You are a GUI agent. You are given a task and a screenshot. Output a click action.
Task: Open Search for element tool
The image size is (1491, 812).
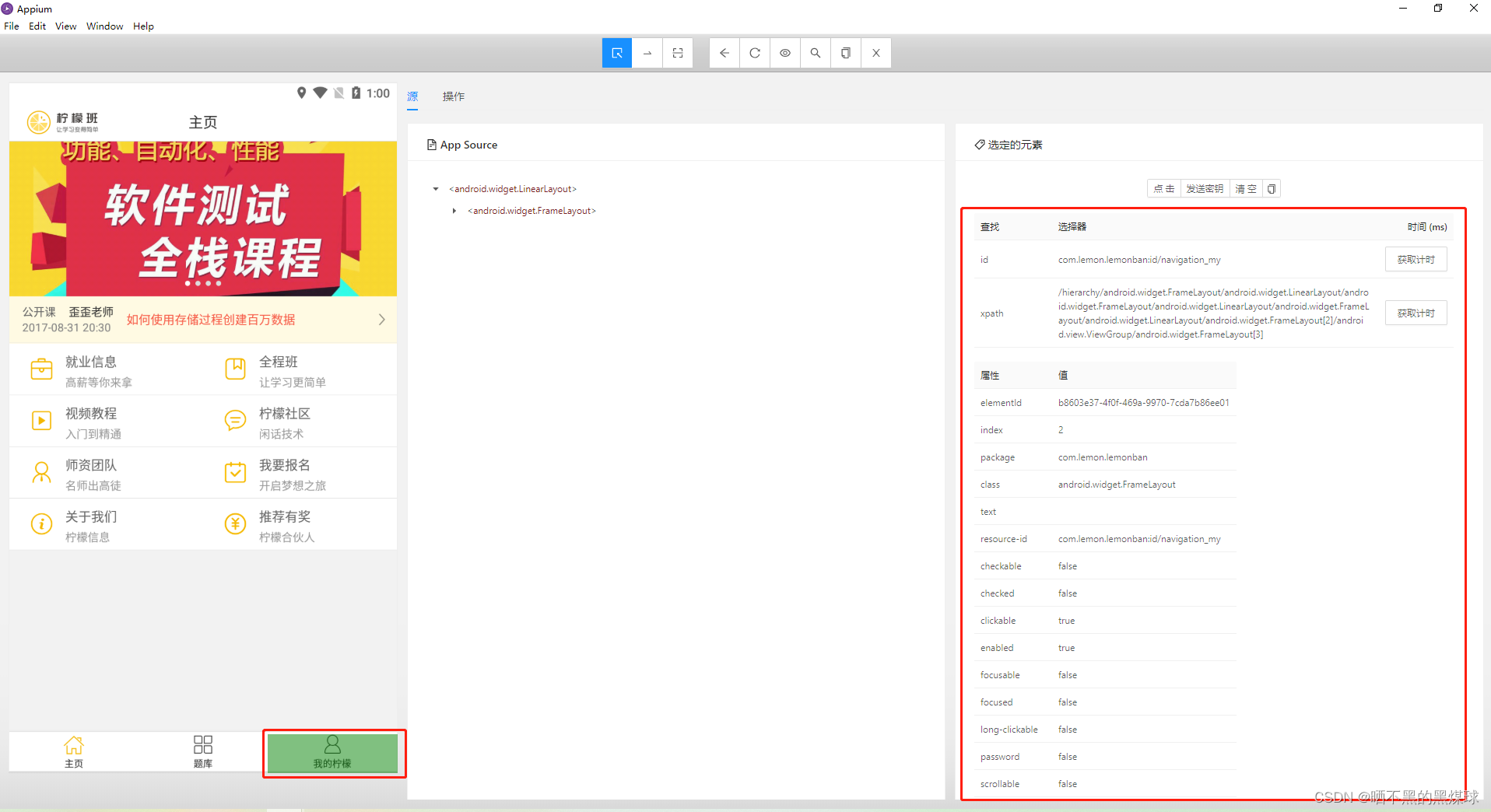click(x=816, y=53)
